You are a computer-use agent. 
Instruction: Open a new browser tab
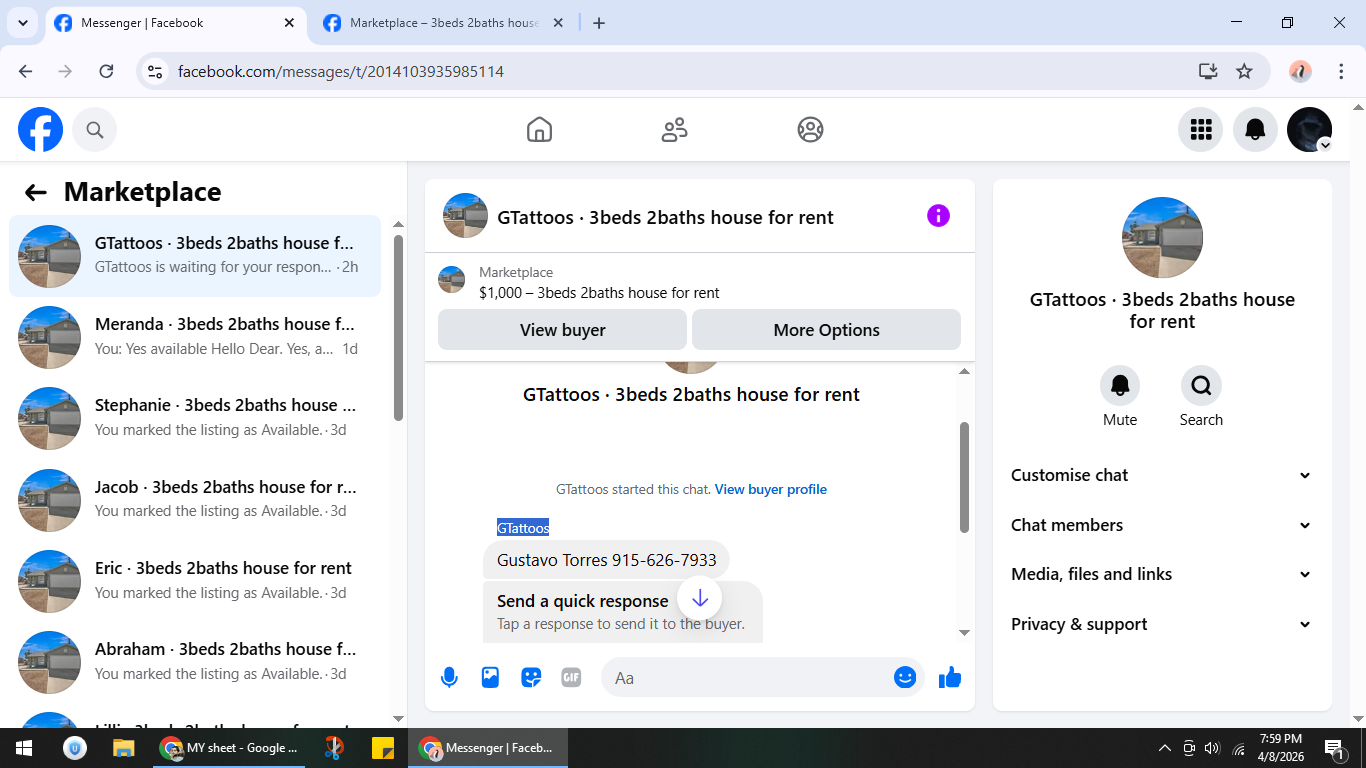point(599,23)
